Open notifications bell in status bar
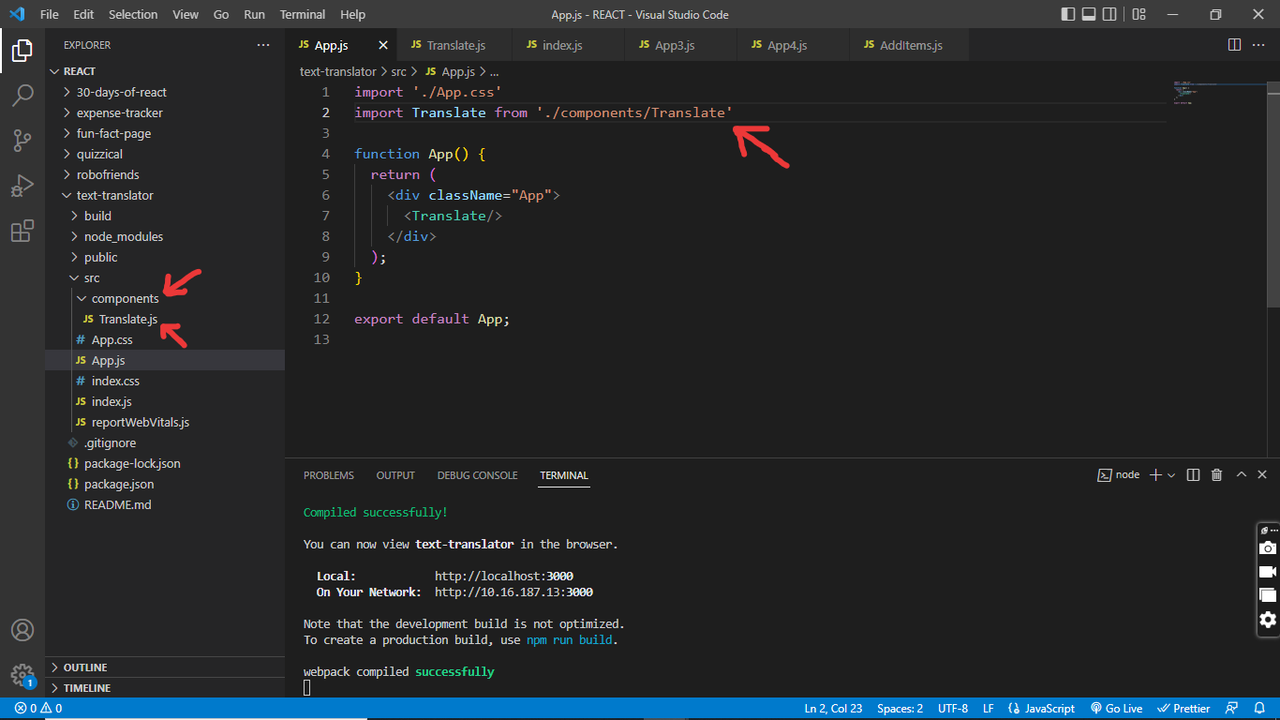Viewport: 1280px width, 720px height. pos(1259,708)
